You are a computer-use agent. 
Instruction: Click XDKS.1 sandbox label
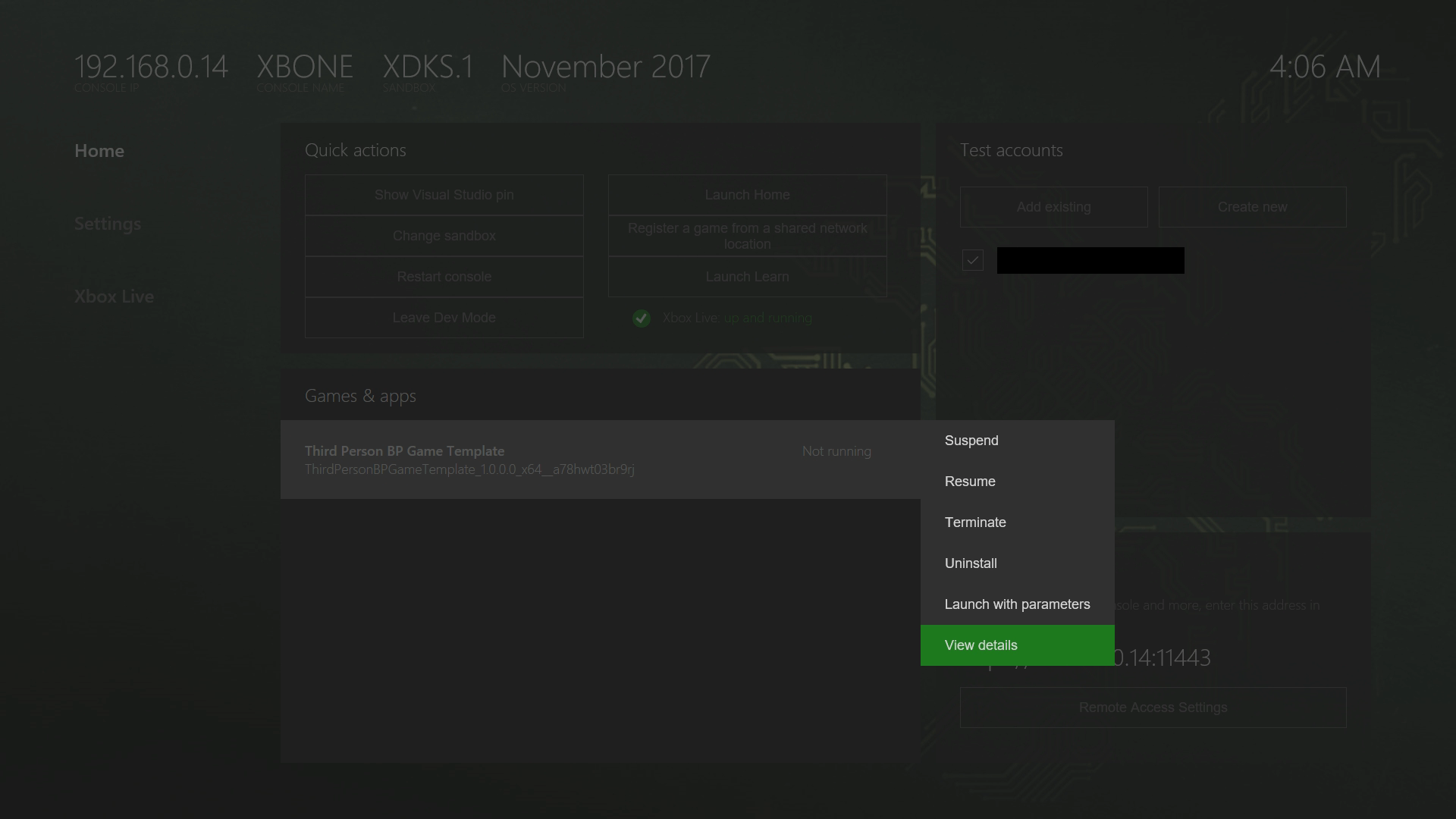click(x=428, y=67)
